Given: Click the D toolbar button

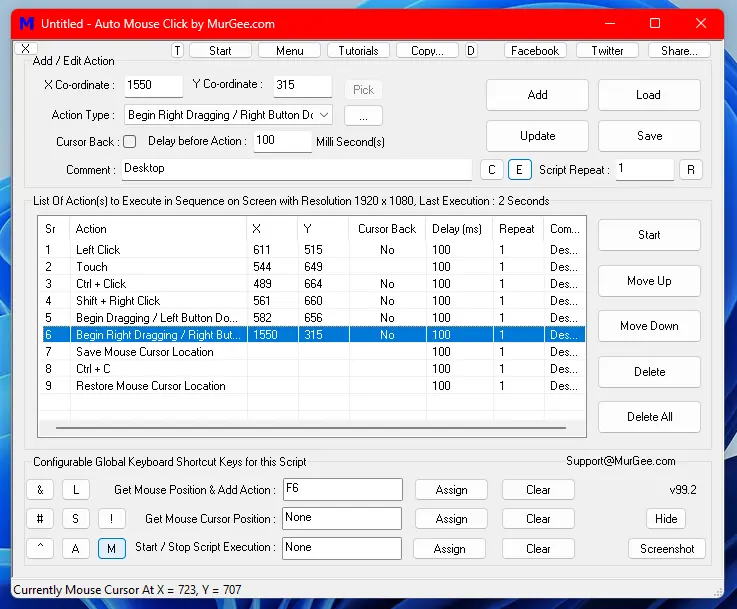Looking at the screenshot, I should (470, 51).
